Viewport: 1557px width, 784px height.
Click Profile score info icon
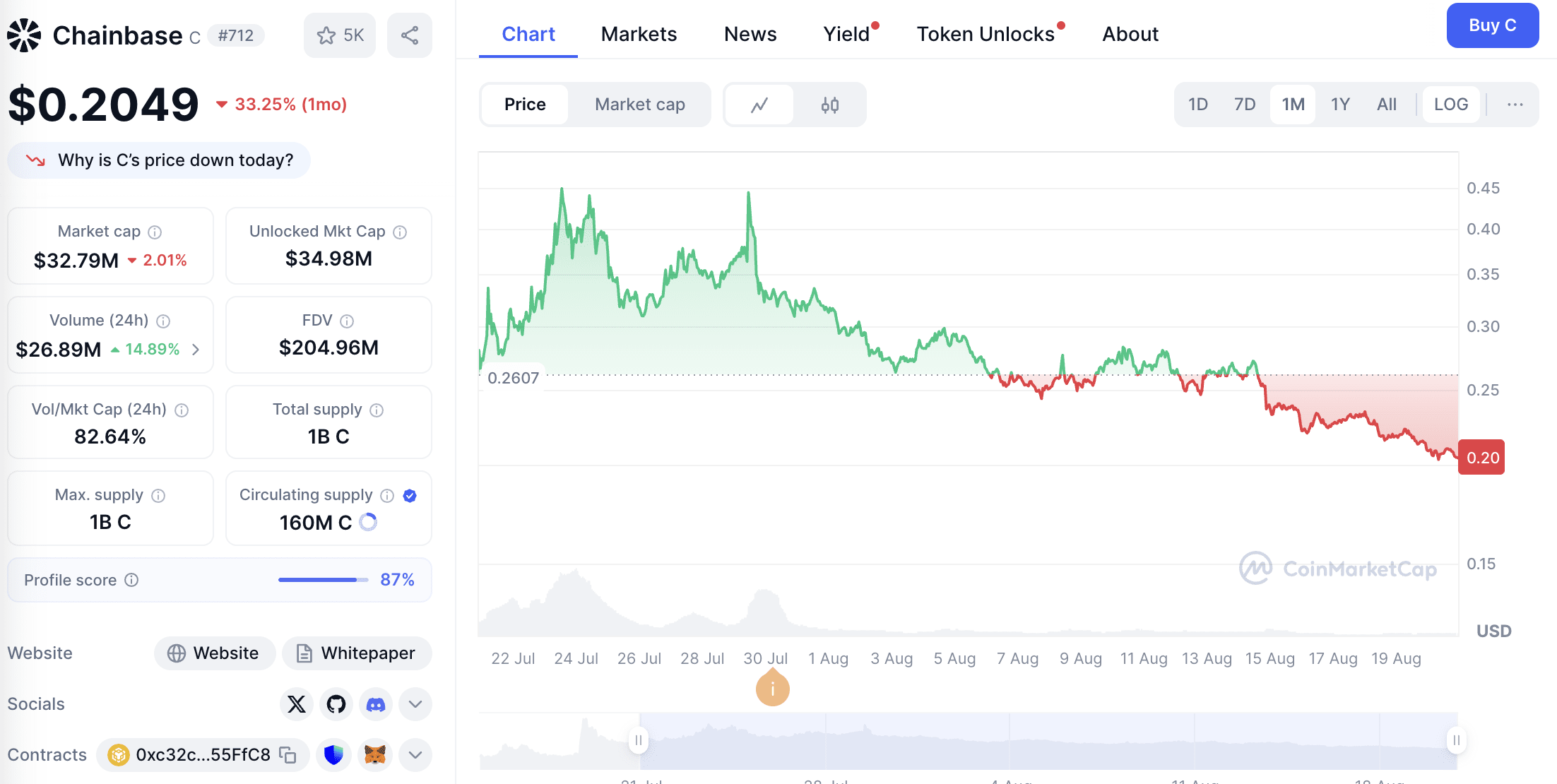coord(131,580)
